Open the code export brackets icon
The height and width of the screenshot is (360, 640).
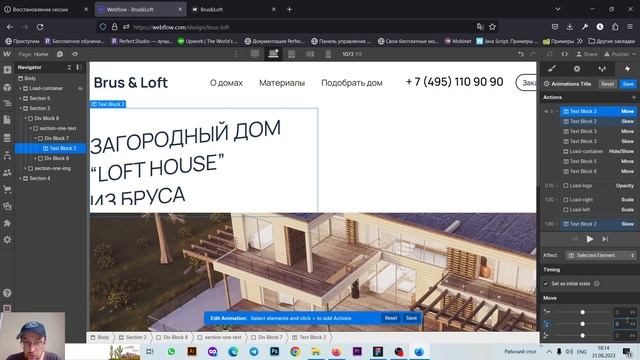[x=564, y=54]
